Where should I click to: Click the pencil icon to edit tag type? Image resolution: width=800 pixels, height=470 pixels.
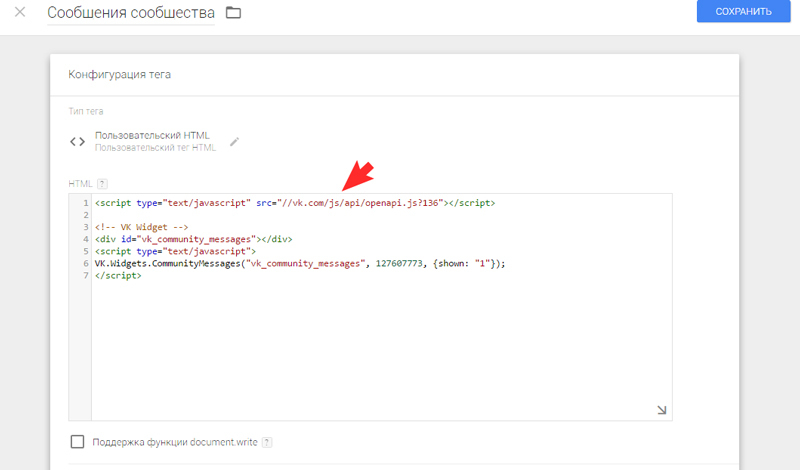(x=234, y=142)
